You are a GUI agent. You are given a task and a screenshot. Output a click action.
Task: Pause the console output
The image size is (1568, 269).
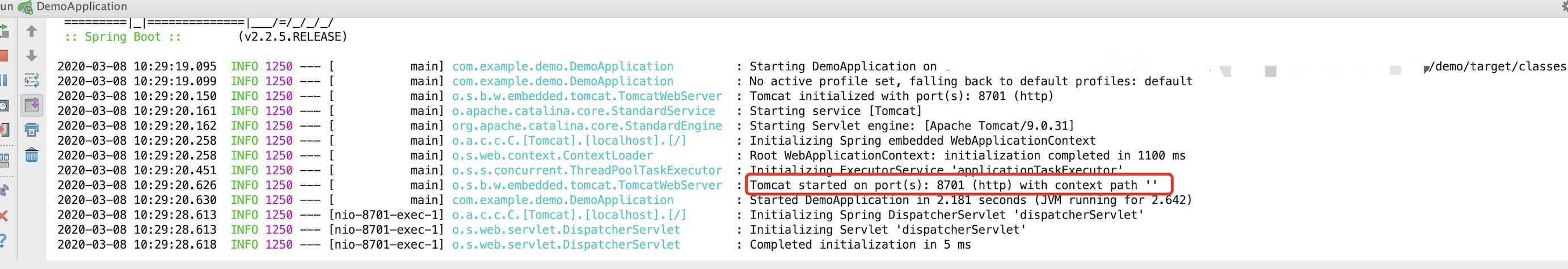[3, 81]
